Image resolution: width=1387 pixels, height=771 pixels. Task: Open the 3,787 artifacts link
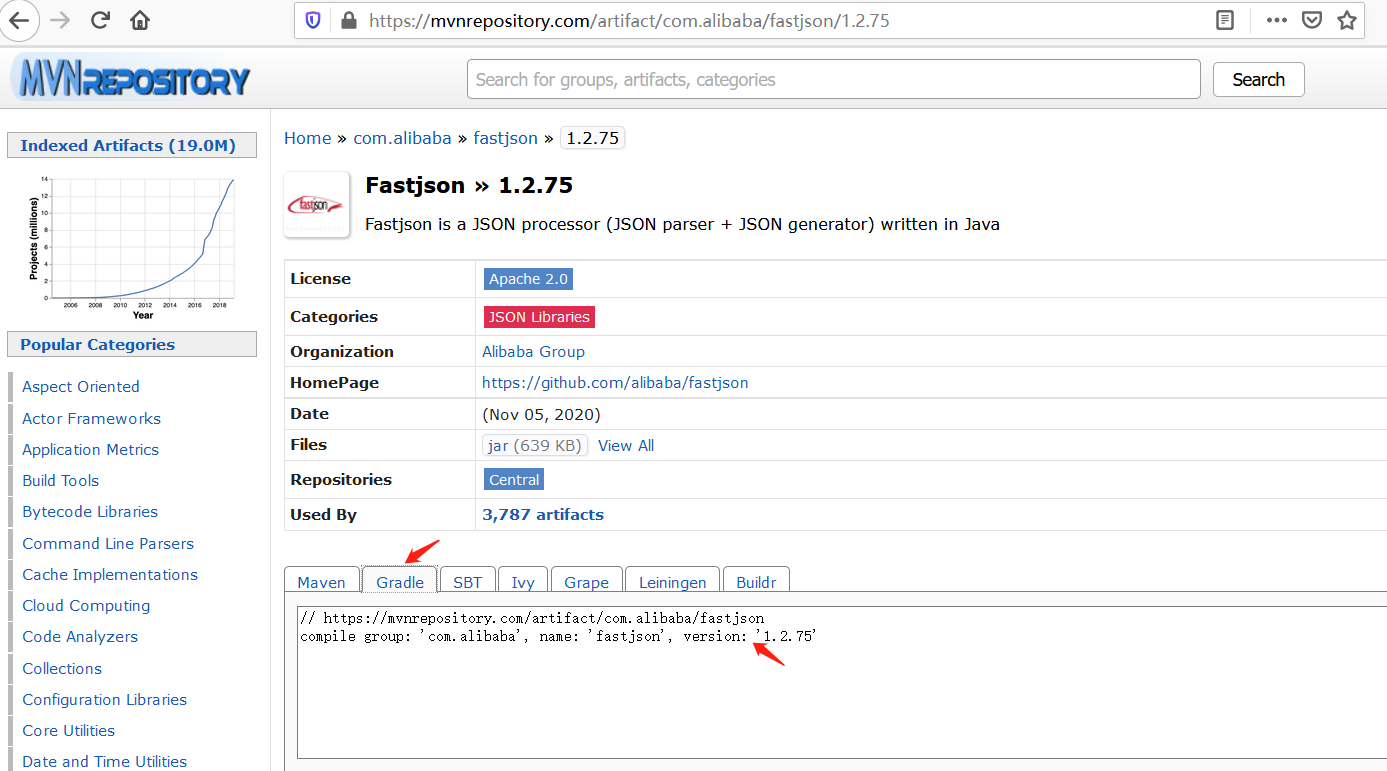543,515
